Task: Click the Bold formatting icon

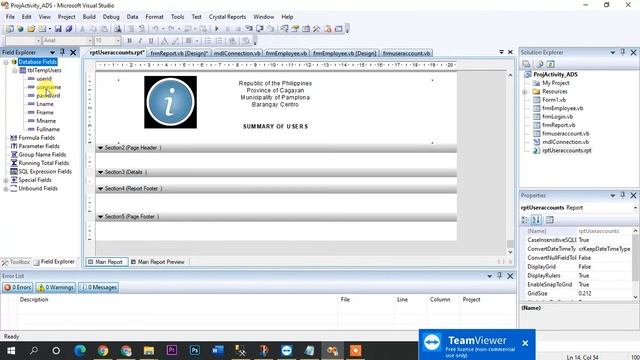Action: [x=129, y=40]
